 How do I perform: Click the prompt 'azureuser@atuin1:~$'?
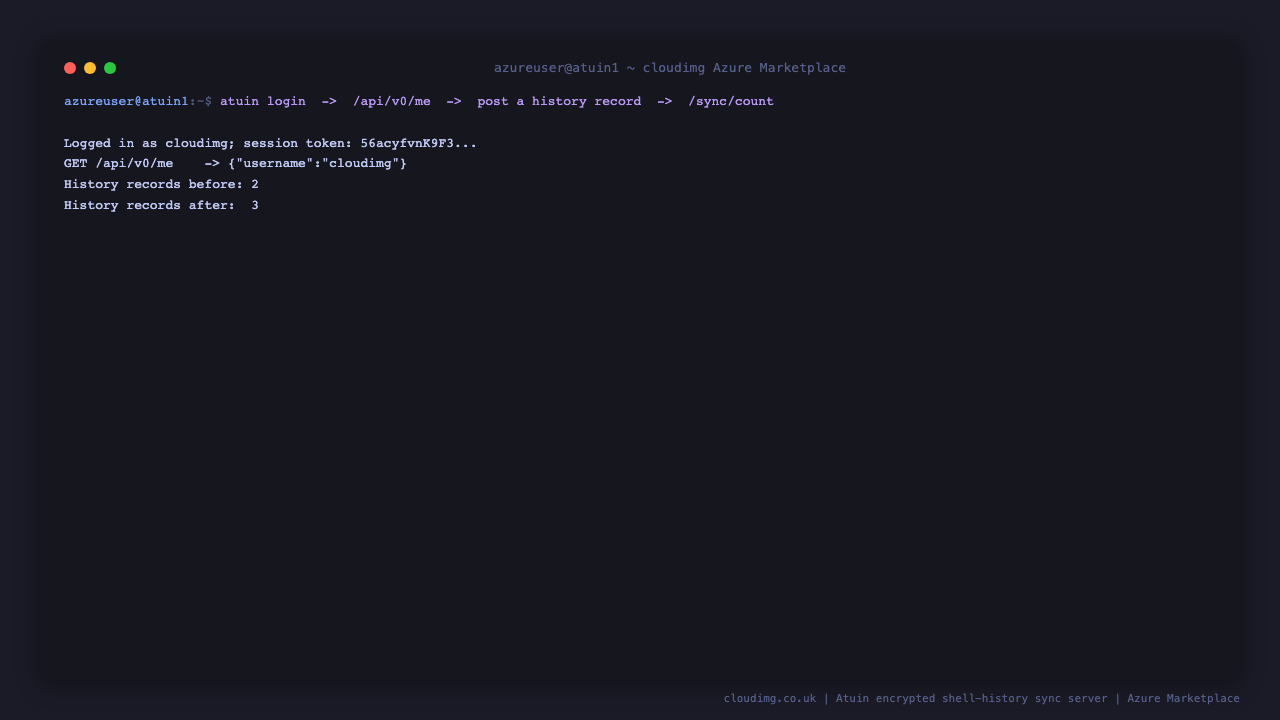point(138,102)
